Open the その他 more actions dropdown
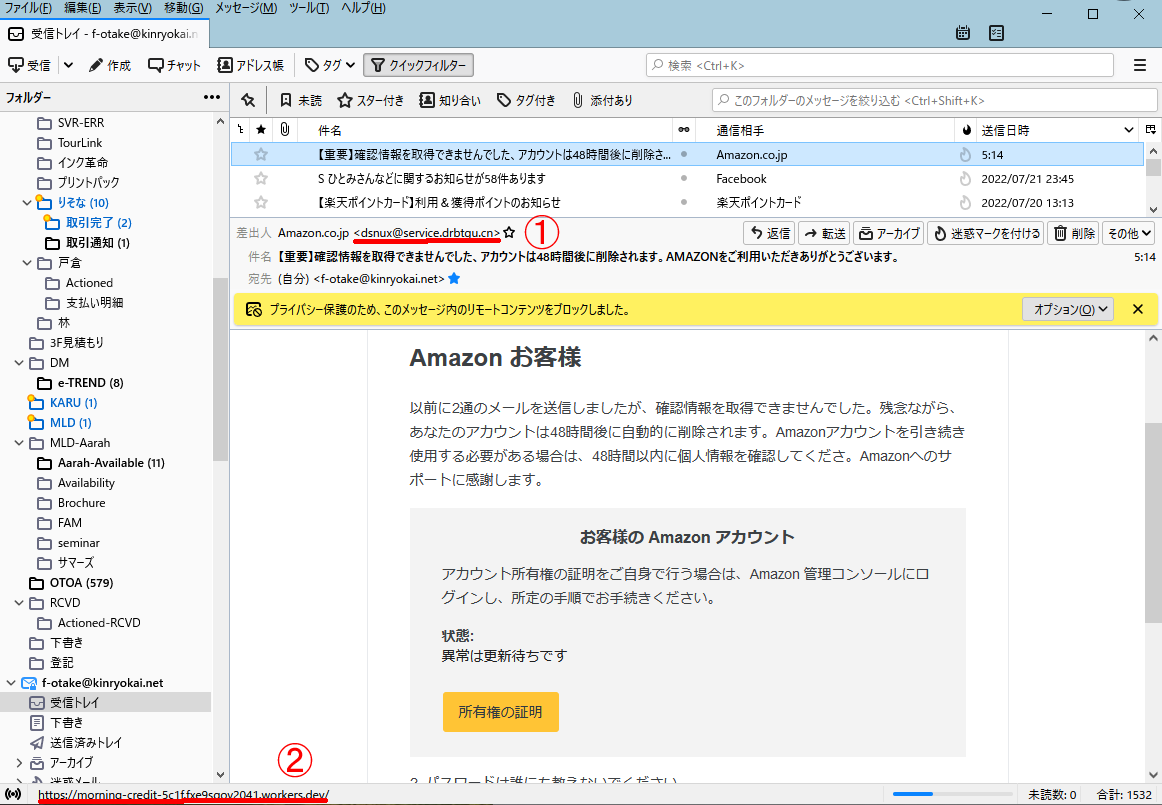The width and height of the screenshot is (1162, 805). tap(1129, 233)
